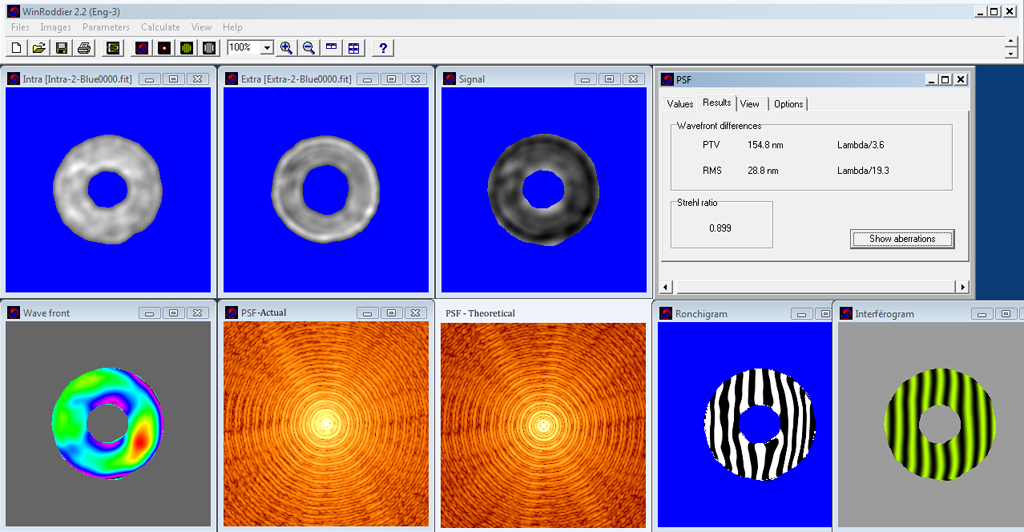Save using the floppy disk icon

tap(61, 48)
